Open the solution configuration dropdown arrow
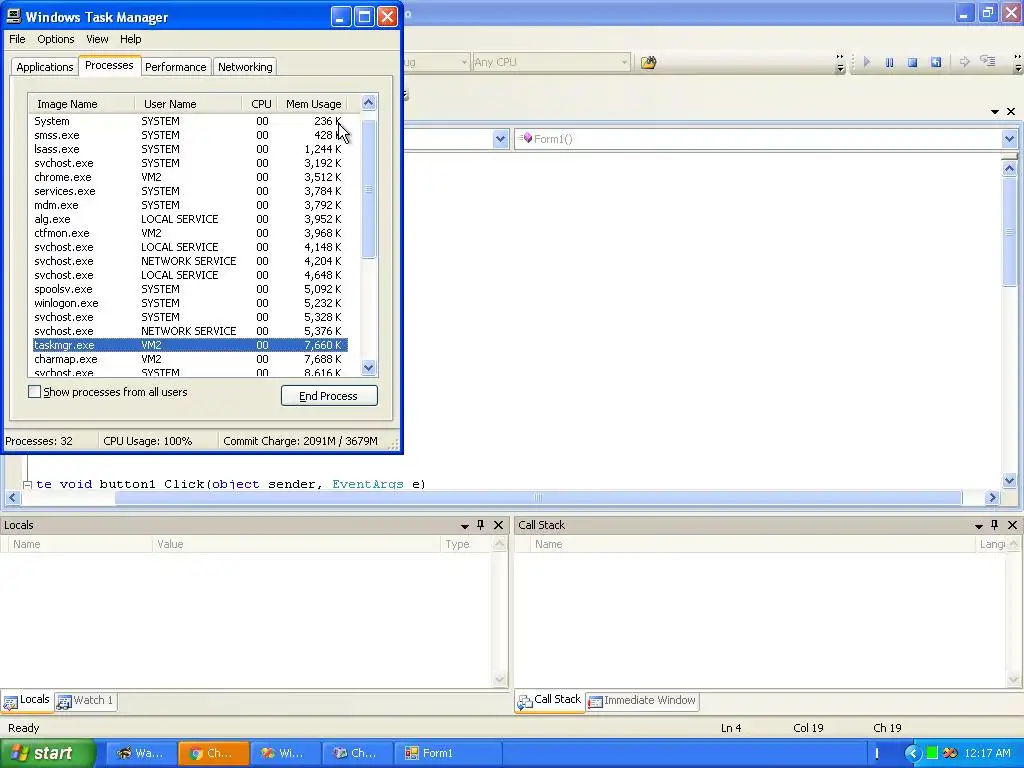Viewport: 1024px width, 768px height. coord(464,63)
